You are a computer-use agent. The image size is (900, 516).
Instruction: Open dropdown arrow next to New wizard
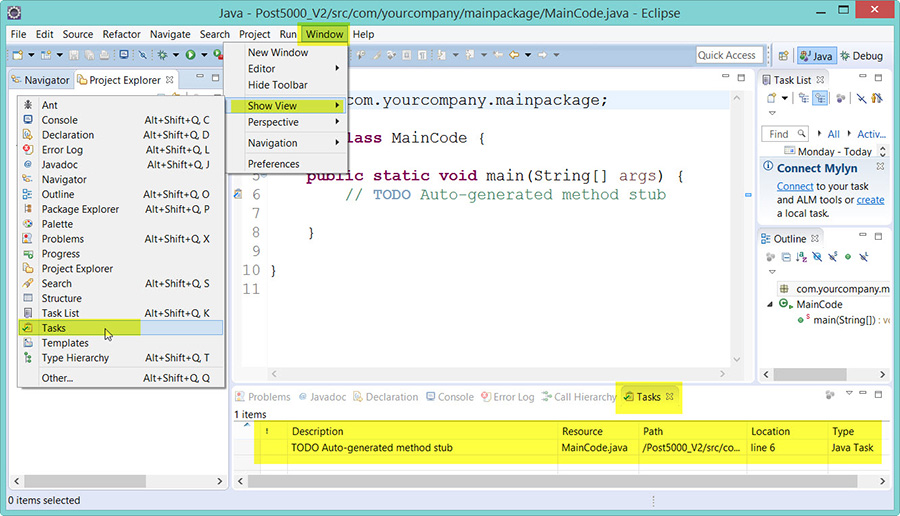(x=31, y=55)
